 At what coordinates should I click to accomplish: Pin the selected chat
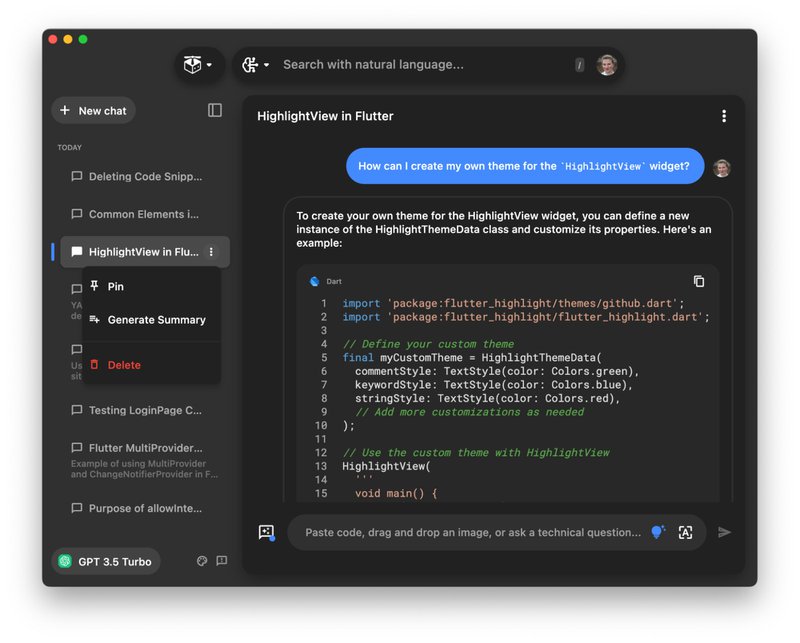[152, 286]
